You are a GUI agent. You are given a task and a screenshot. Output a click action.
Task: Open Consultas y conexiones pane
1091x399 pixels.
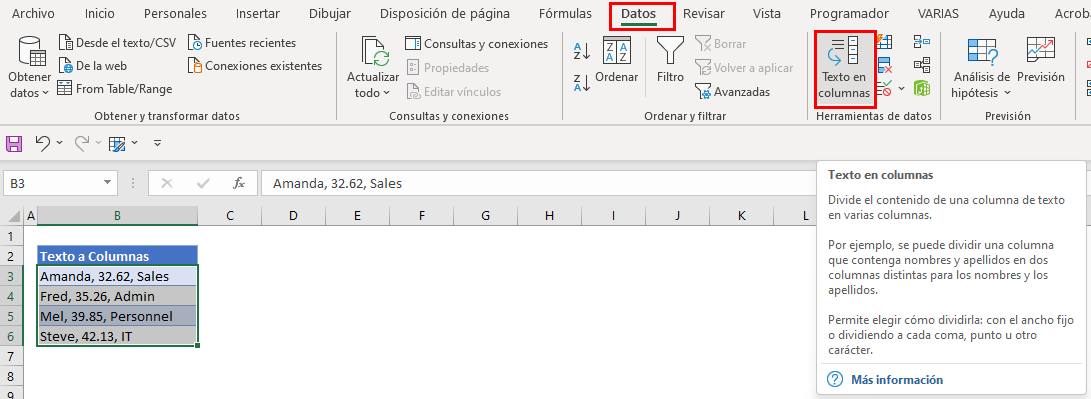coord(477,44)
